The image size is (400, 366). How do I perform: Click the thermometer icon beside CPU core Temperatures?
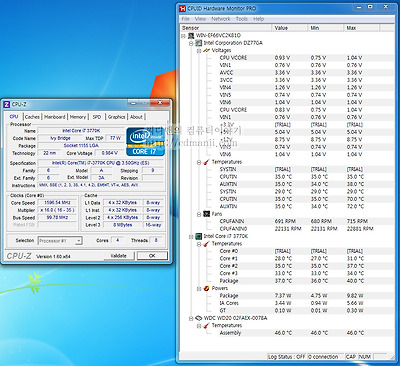pos(206,244)
